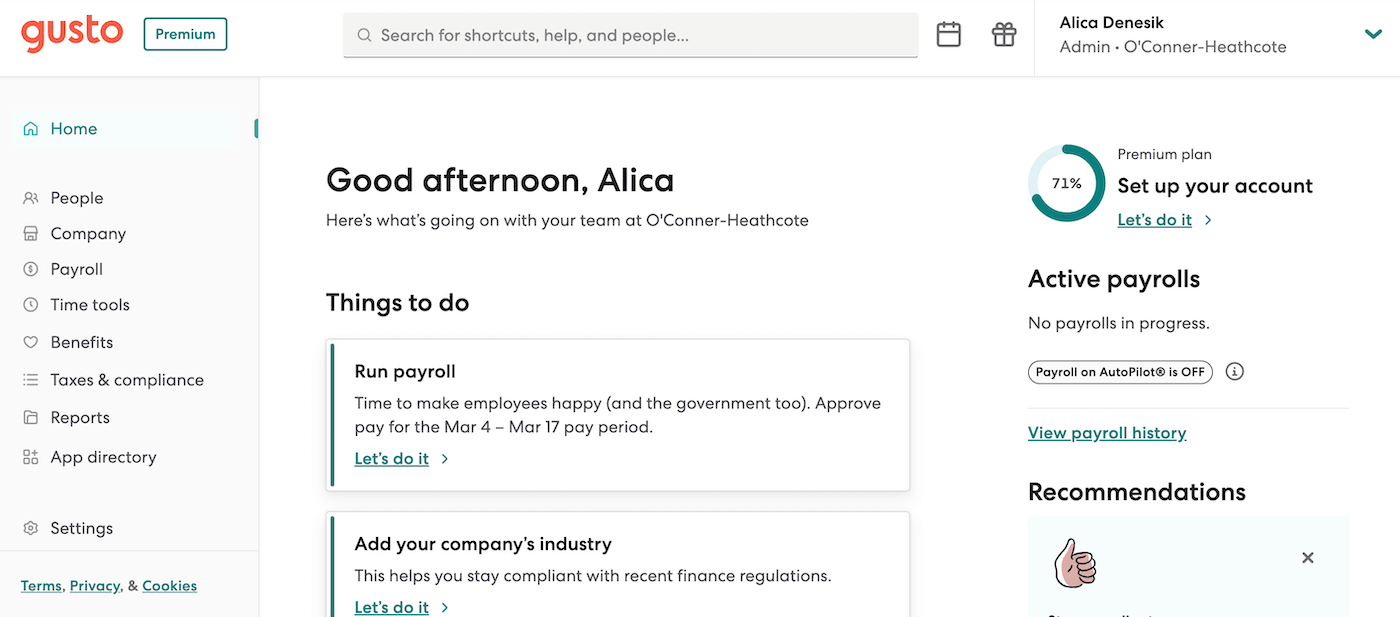Open Taxes & compliance in the sidebar
Image resolution: width=1400 pixels, height=617 pixels.
(x=113, y=380)
